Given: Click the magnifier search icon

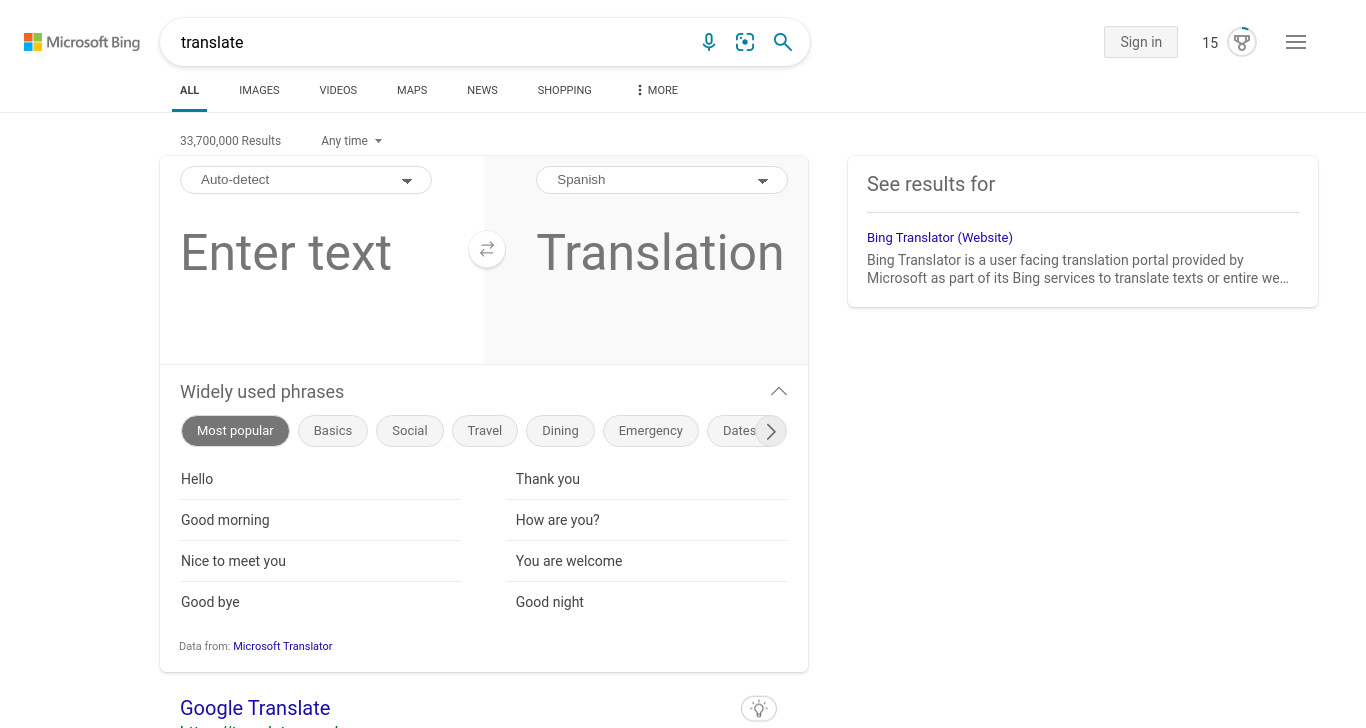Looking at the screenshot, I should (783, 42).
